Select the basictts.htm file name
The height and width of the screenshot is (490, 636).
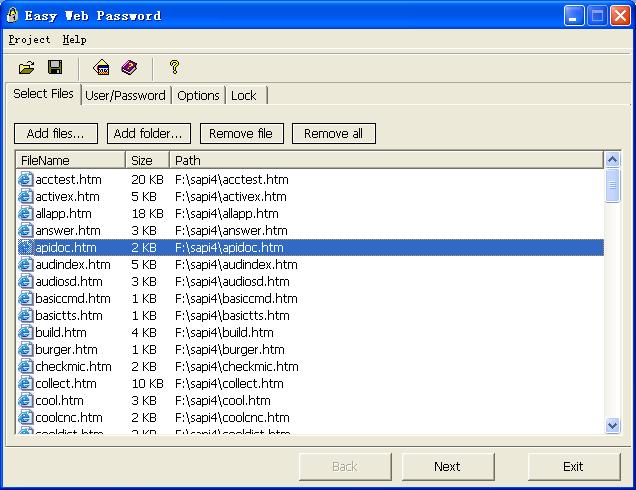[x=69, y=316]
